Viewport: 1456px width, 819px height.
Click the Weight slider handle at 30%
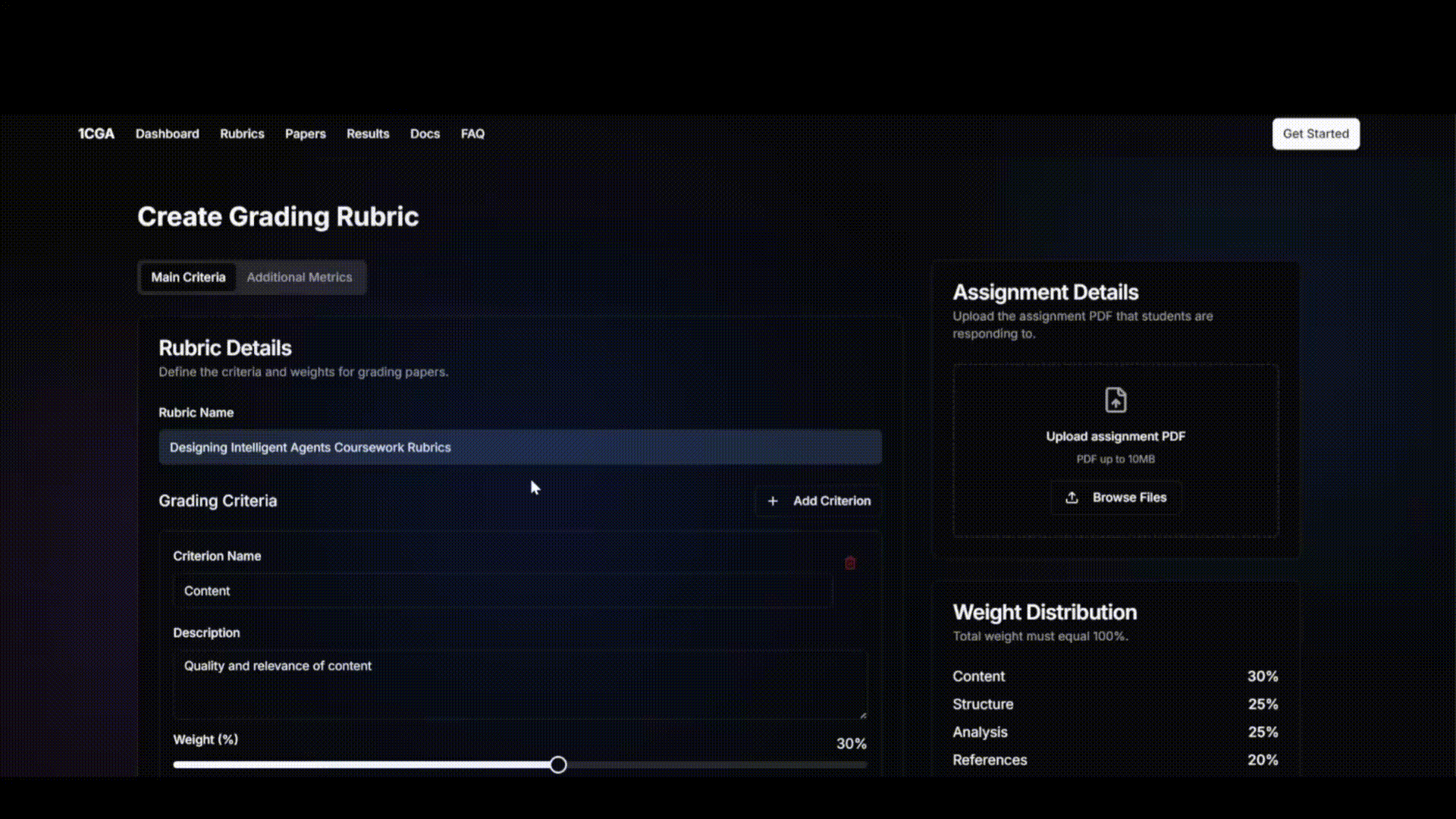[558, 764]
